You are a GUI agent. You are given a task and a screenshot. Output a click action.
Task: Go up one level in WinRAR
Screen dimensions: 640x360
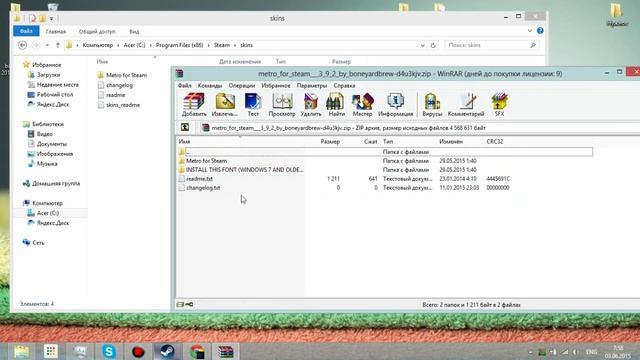185,127
